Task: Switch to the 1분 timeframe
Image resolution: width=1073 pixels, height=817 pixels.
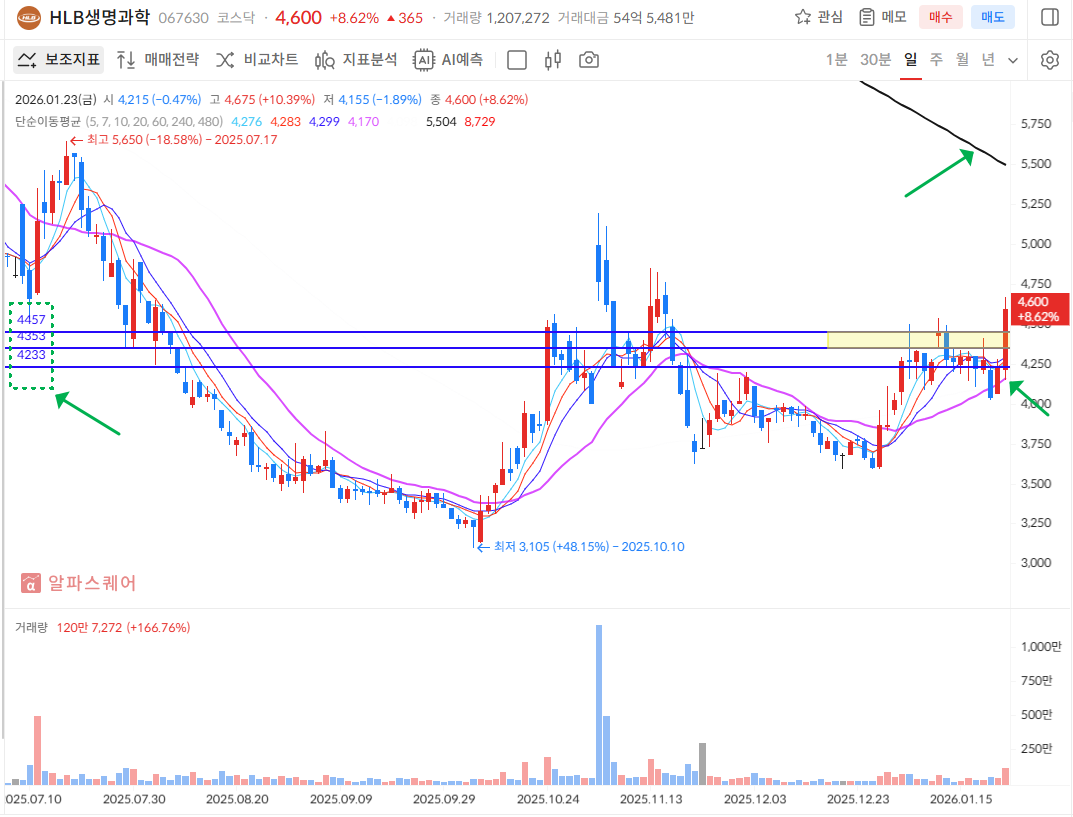Action: pos(836,60)
